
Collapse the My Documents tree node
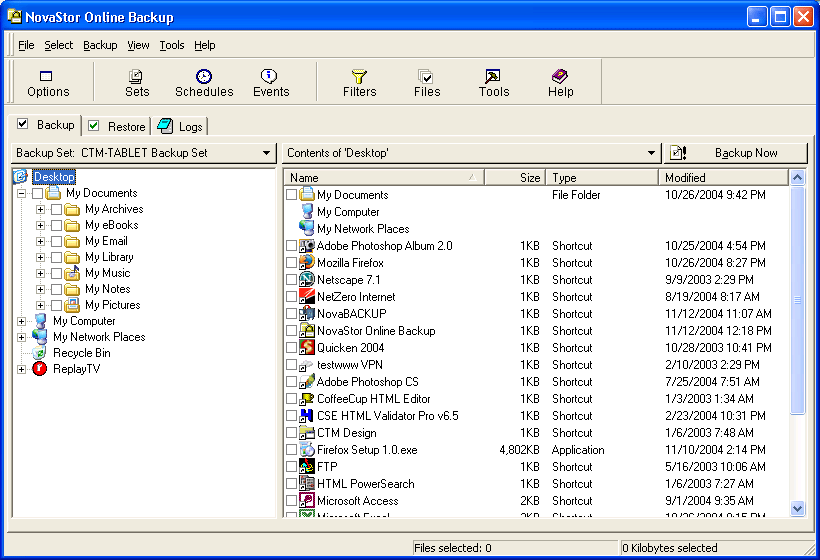[x=21, y=193]
